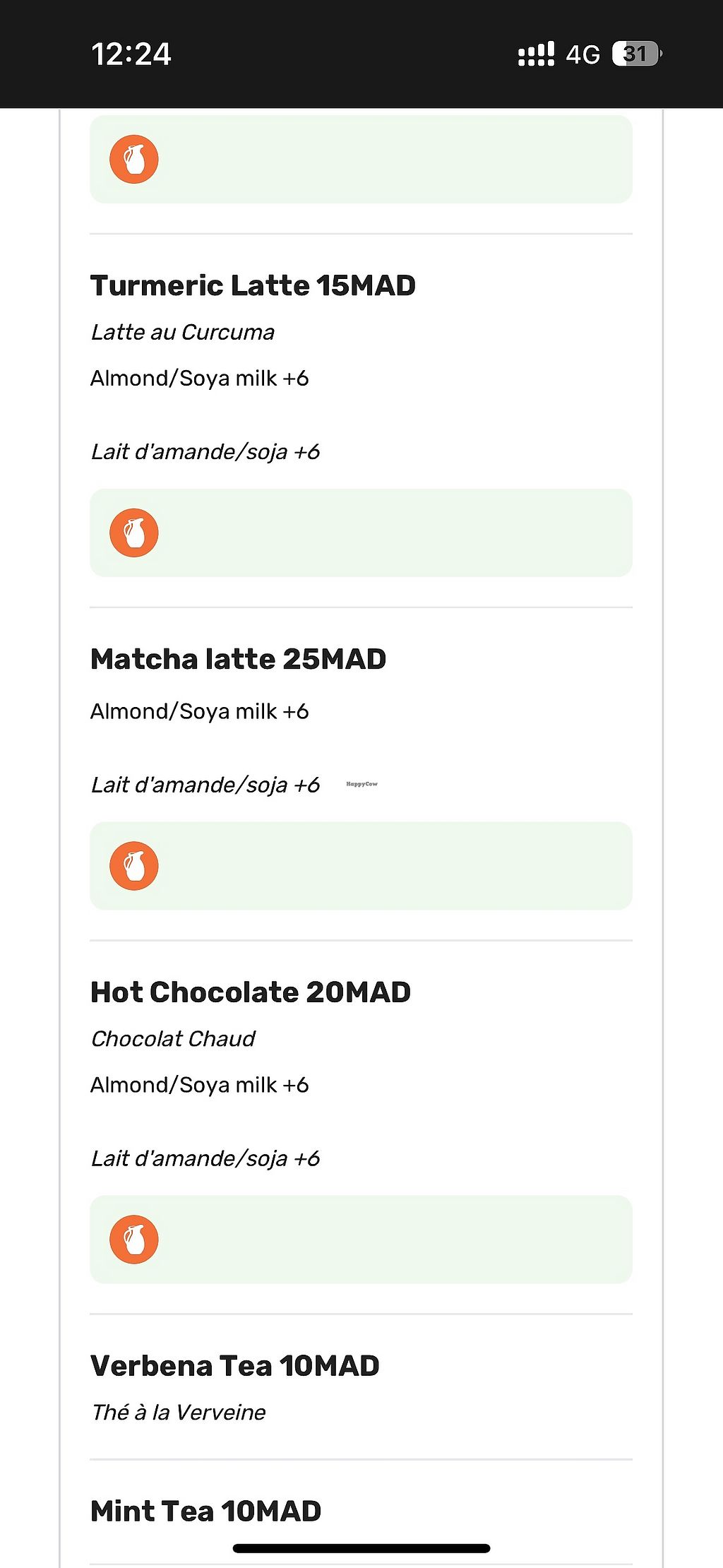Select the Mint Tea 10MAD item
Image resolution: width=723 pixels, height=1568 pixels.
coord(205,1511)
